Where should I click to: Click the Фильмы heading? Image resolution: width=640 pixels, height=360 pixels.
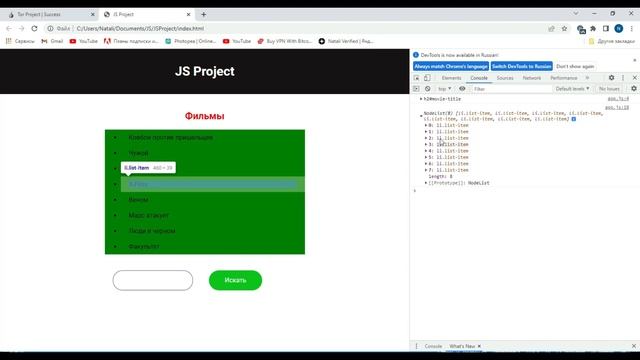point(204,116)
